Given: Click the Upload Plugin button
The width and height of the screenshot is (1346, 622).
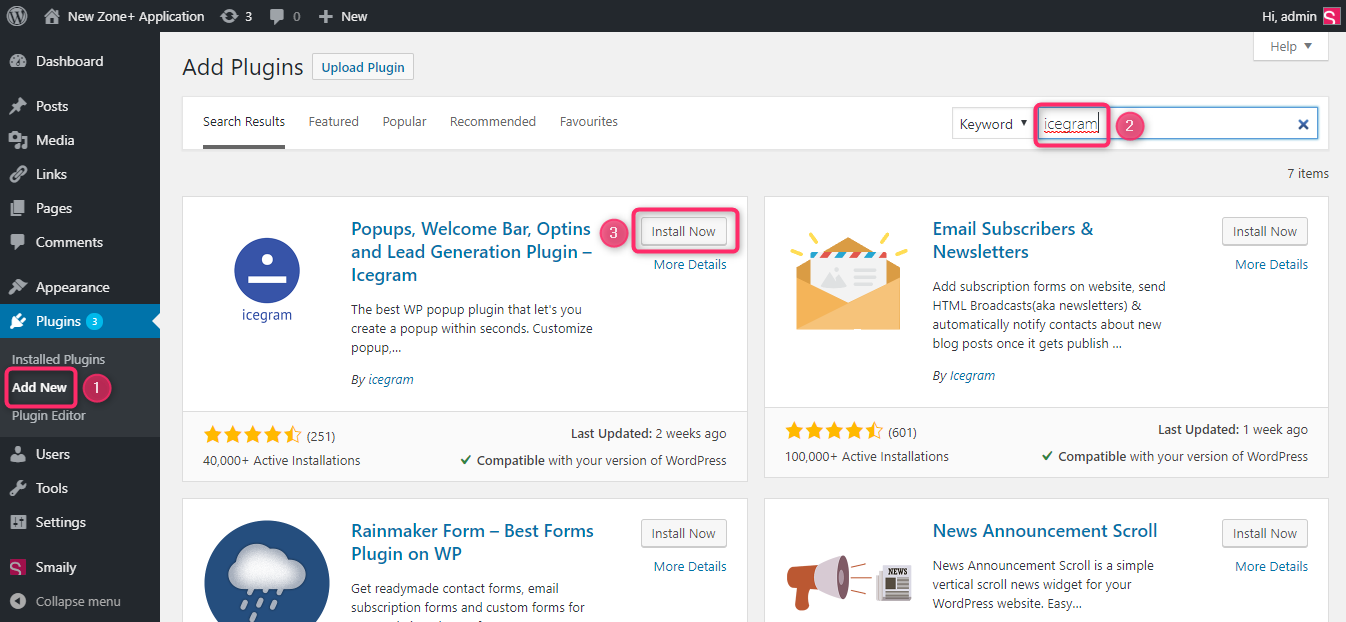Looking at the screenshot, I should 363,67.
